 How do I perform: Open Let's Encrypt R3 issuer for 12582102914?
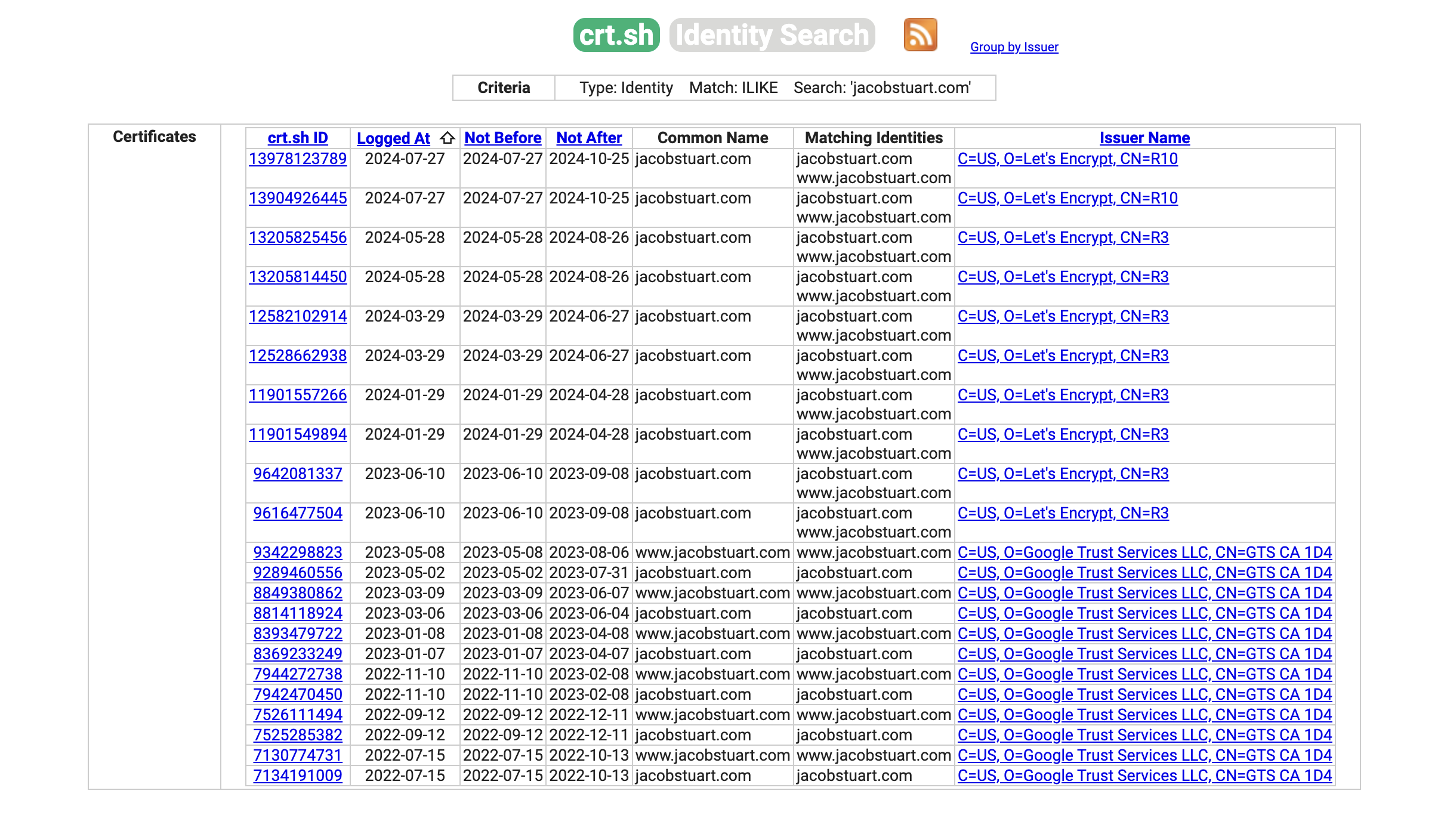[1063, 316]
